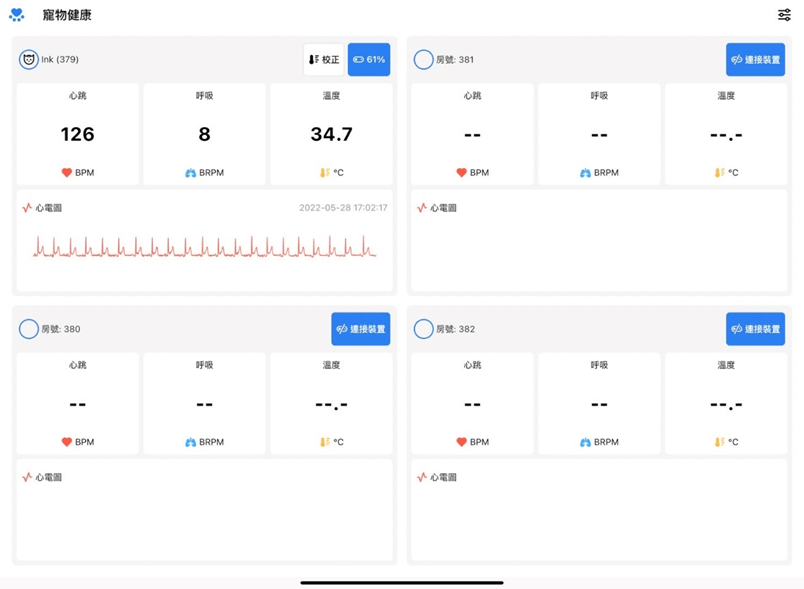This screenshot has height=589, width=804.
Task: Click the thermometer icon in Ink's temperature card
Action: (x=324, y=173)
